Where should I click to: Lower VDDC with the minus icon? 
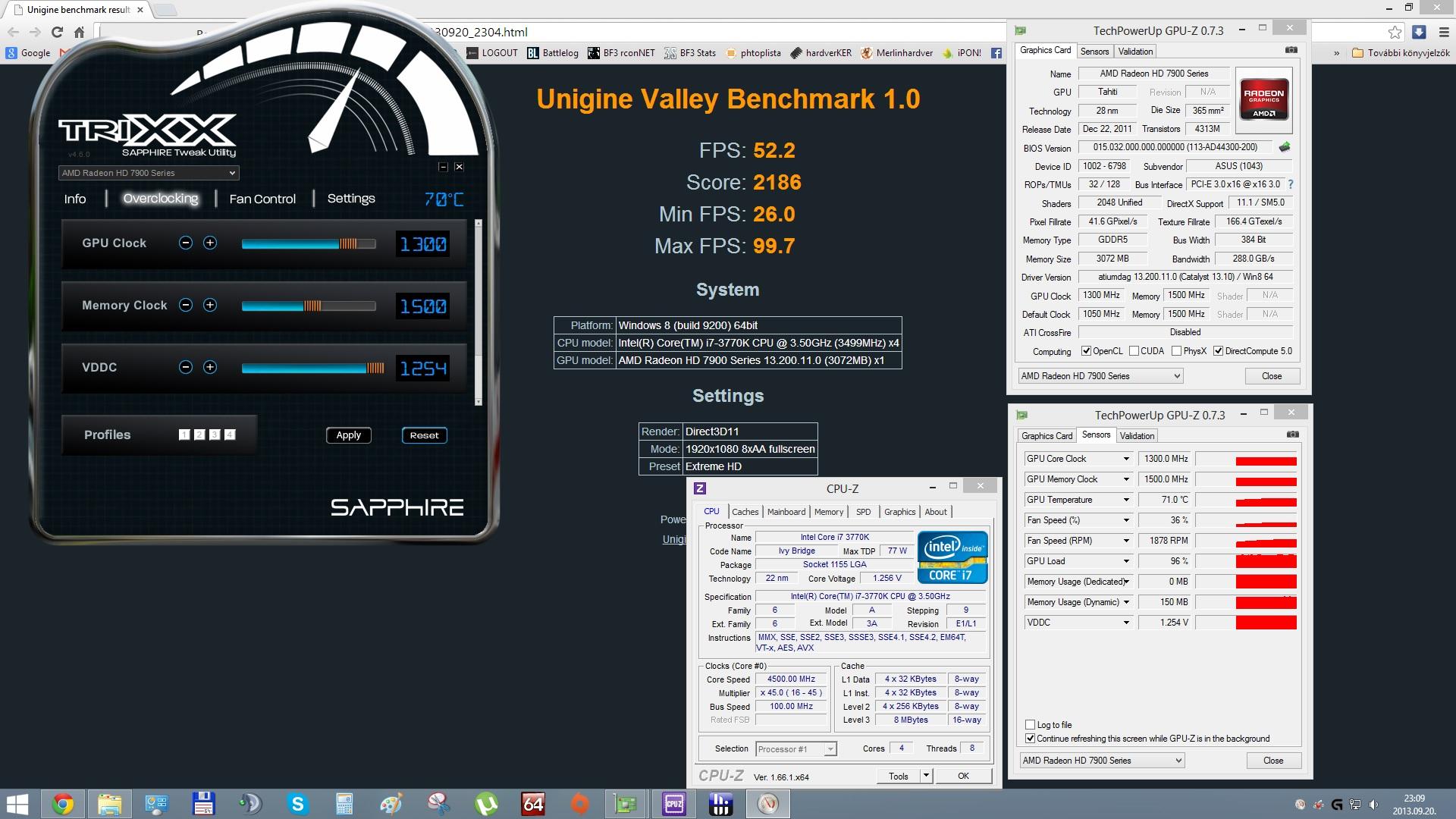coord(186,367)
